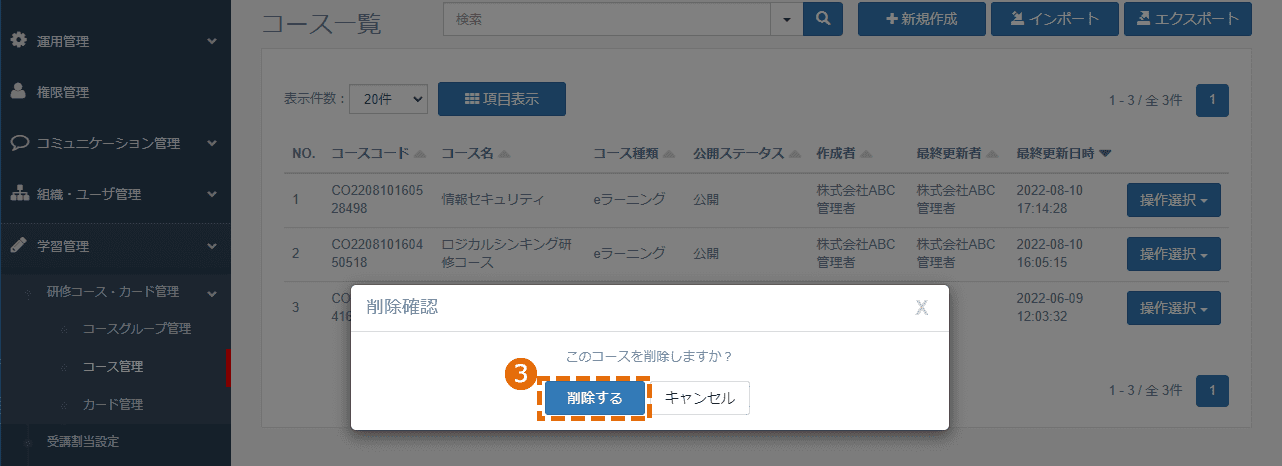Sort by 公開ステータス column header
This screenshot has height=466, width=1282.
747,153
